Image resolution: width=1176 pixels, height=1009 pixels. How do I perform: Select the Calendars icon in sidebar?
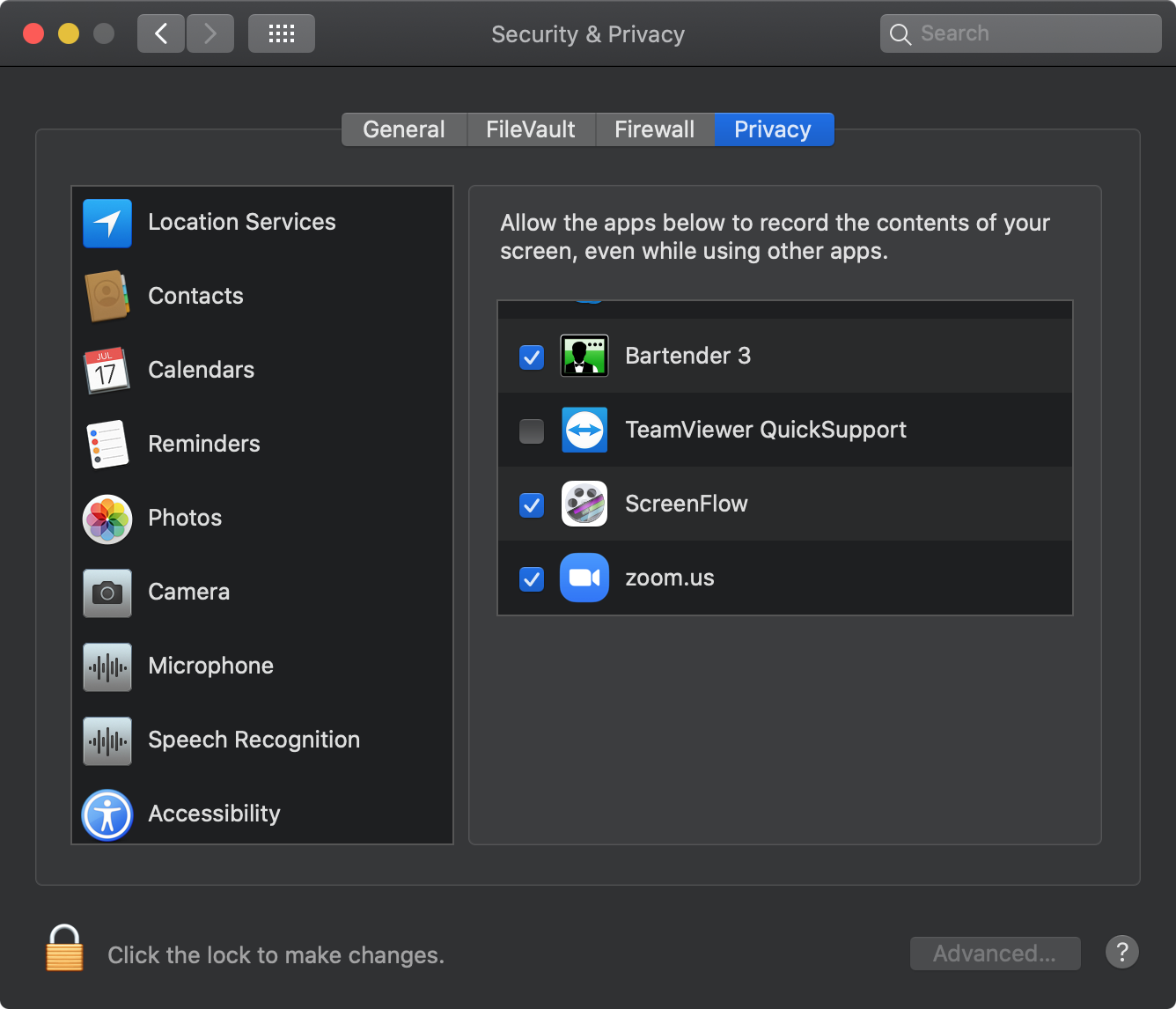107,371
